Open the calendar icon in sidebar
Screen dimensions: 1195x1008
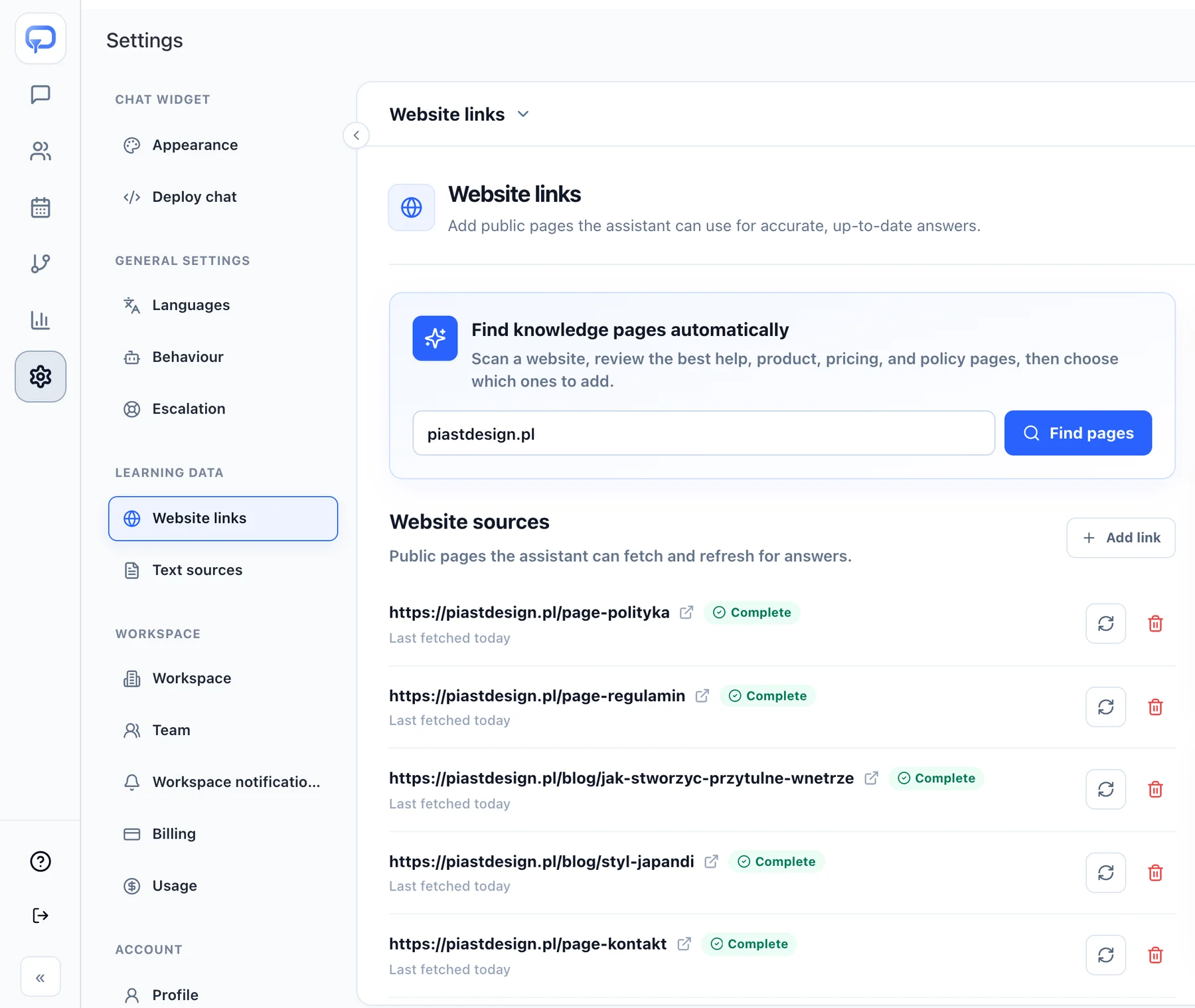(40, 208)
